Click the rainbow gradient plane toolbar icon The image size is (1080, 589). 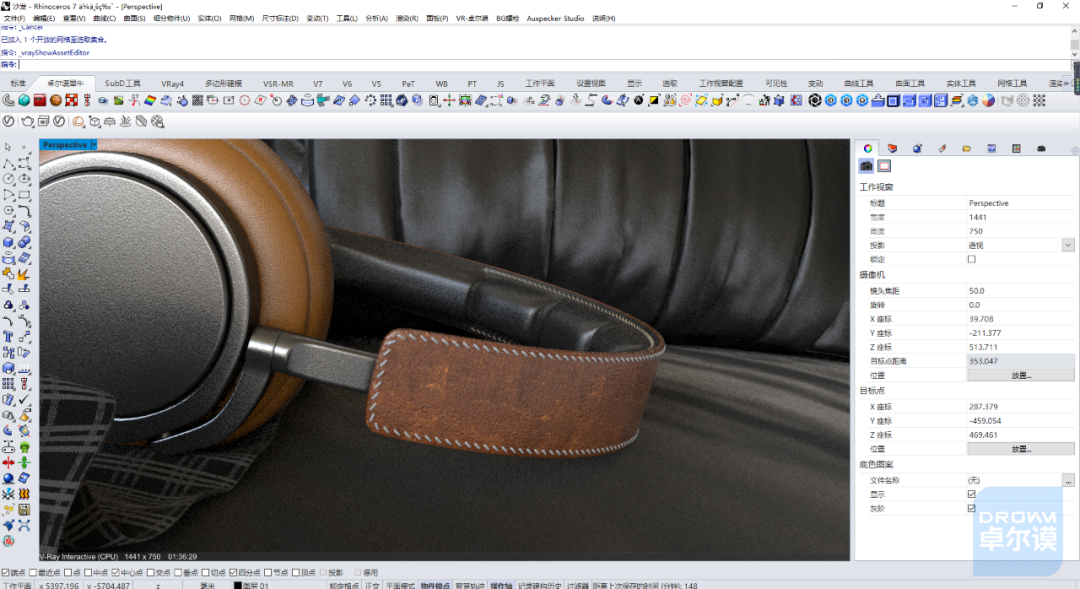click(150, 101)
